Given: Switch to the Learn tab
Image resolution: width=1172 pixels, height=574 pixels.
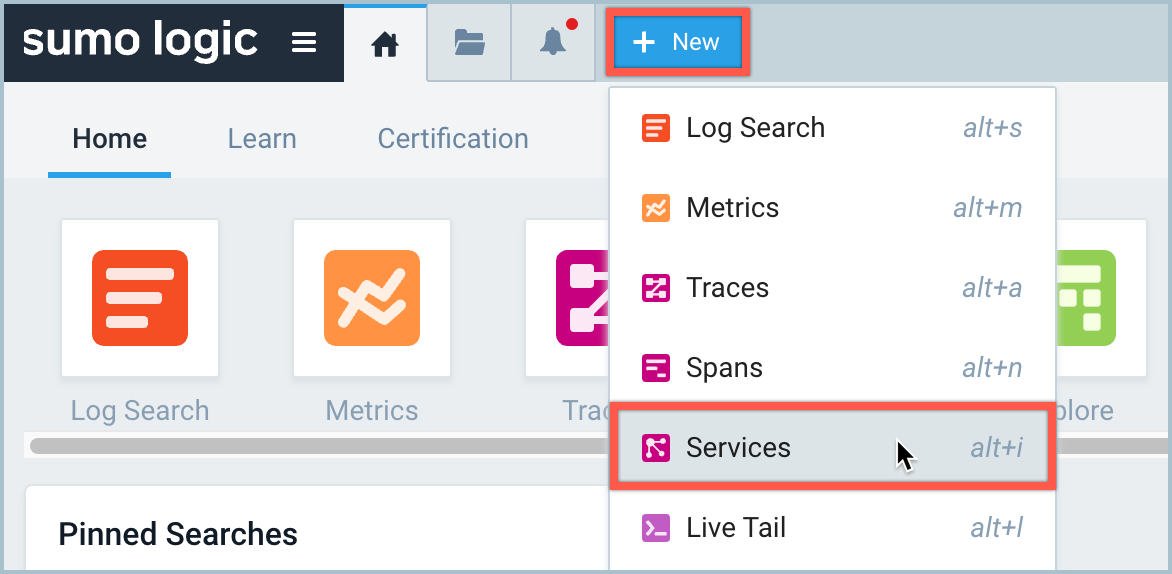Looking at the screenshot, I should tap(262, 138).
